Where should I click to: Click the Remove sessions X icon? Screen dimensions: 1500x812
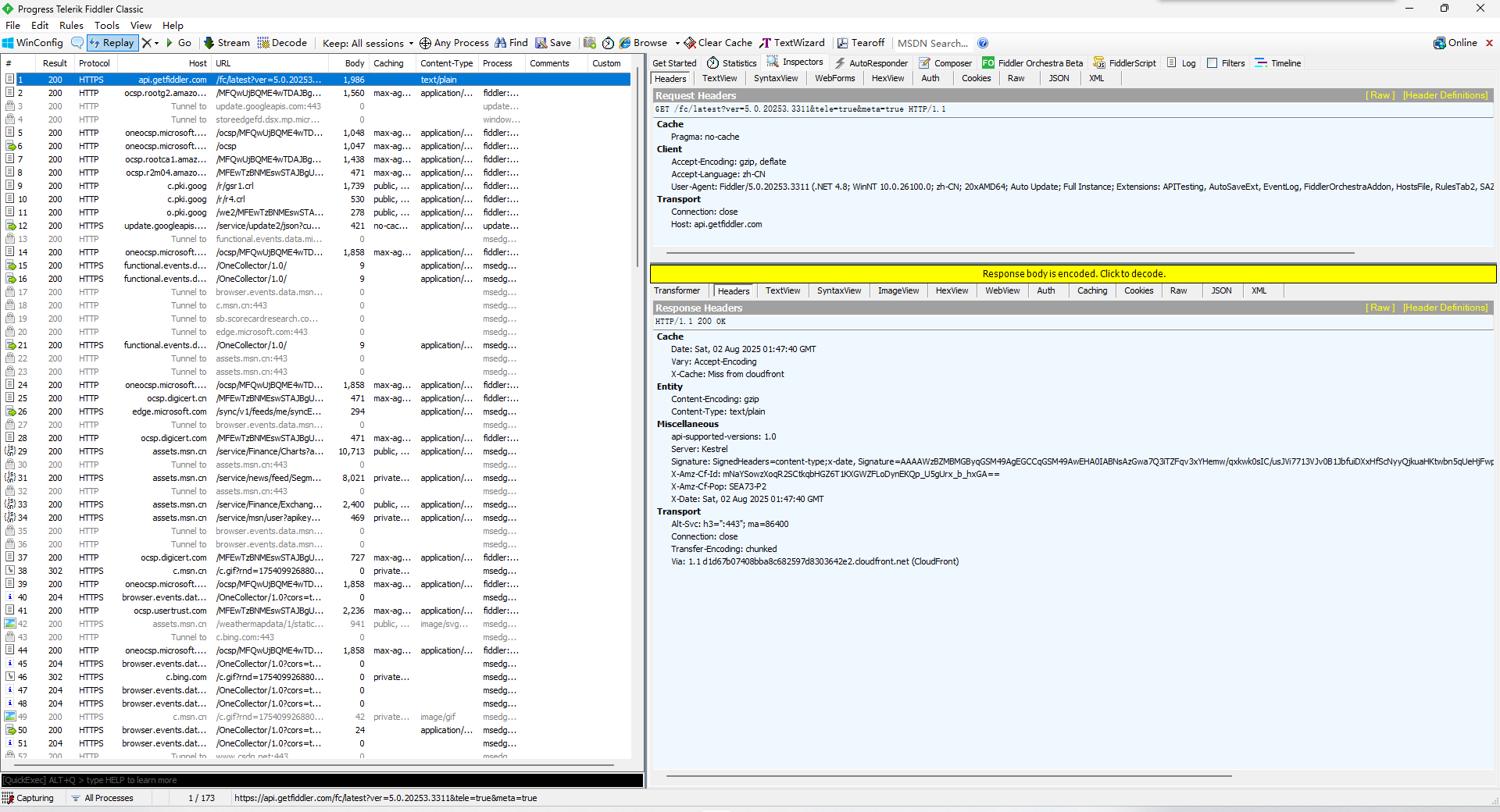pyautogui.click(x=146, y=43)
